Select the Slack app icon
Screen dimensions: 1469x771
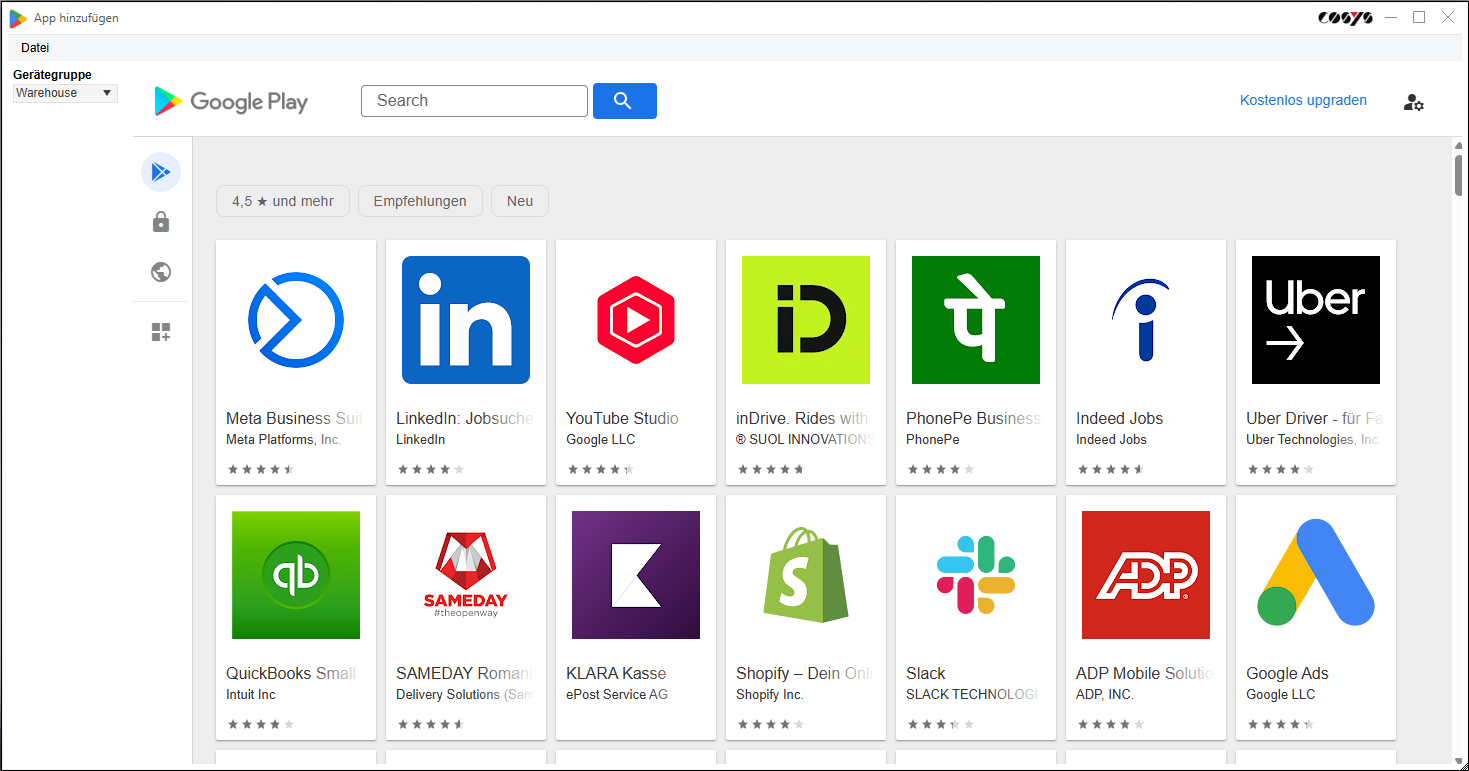point(976,575)
